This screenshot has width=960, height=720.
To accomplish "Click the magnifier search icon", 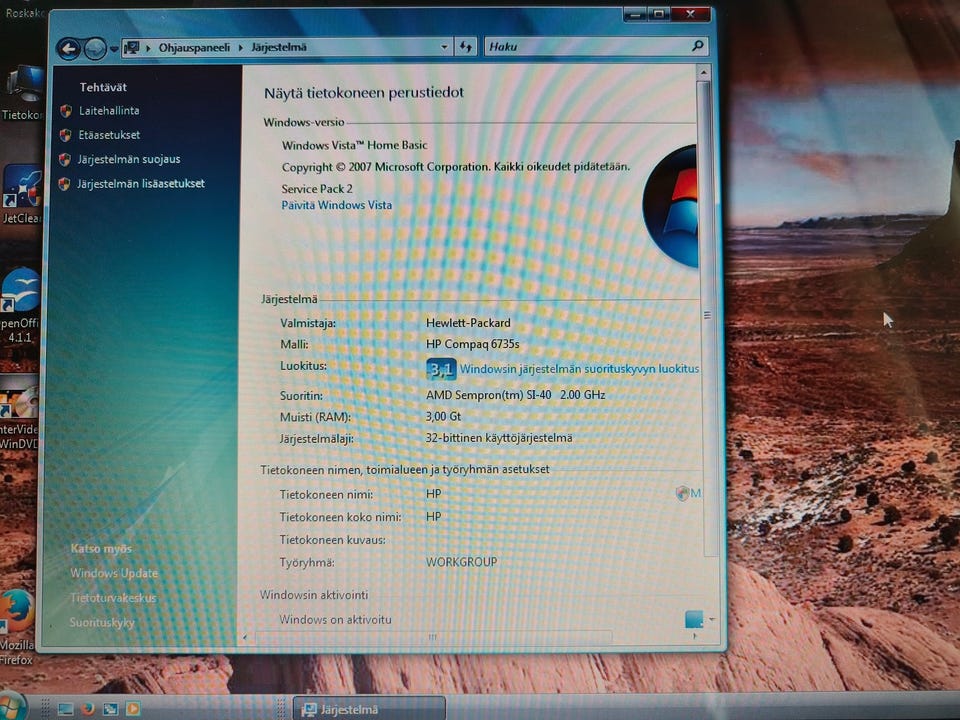I will 697,46.
